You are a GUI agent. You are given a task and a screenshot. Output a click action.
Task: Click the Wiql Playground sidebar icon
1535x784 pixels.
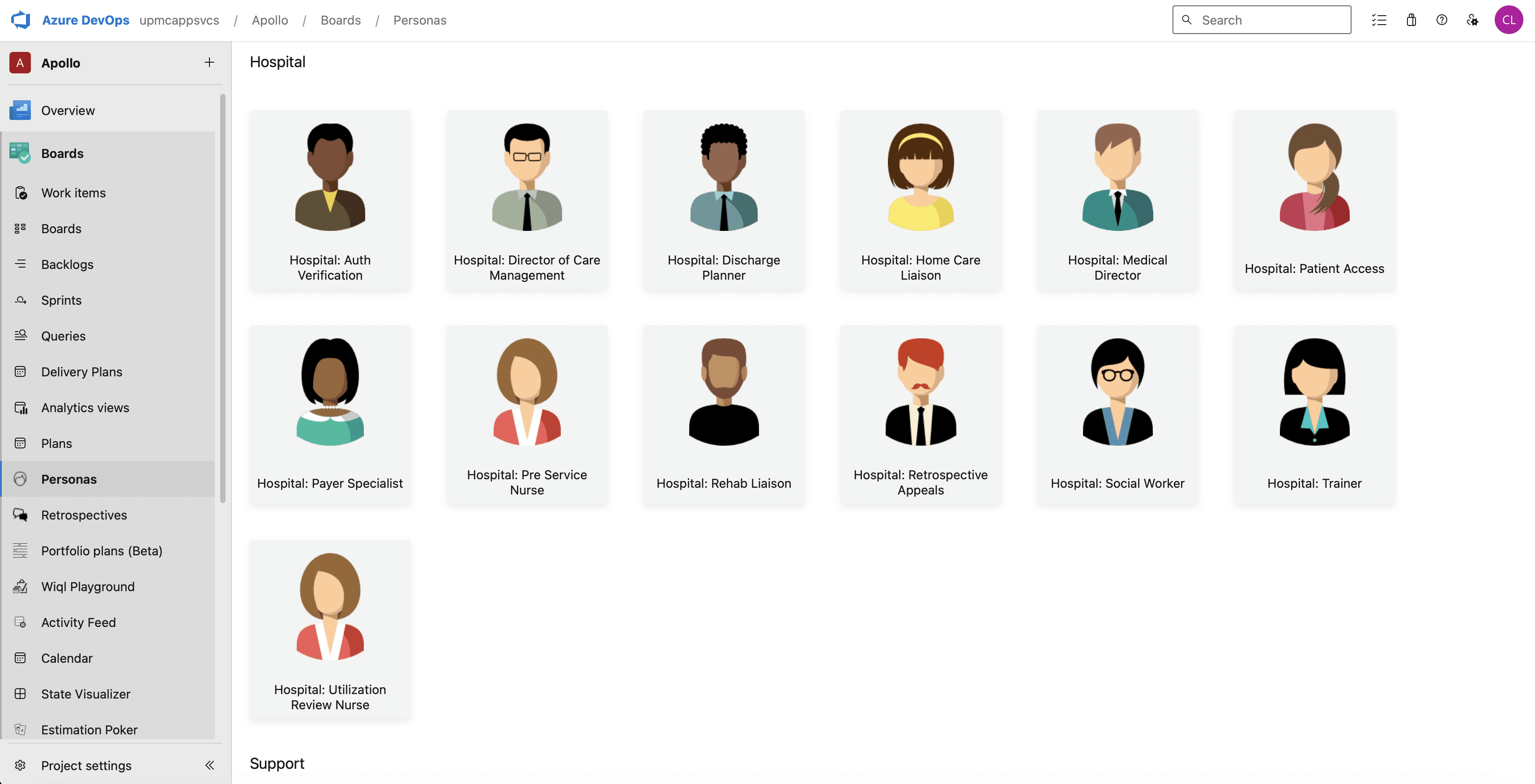pos(20,587)
